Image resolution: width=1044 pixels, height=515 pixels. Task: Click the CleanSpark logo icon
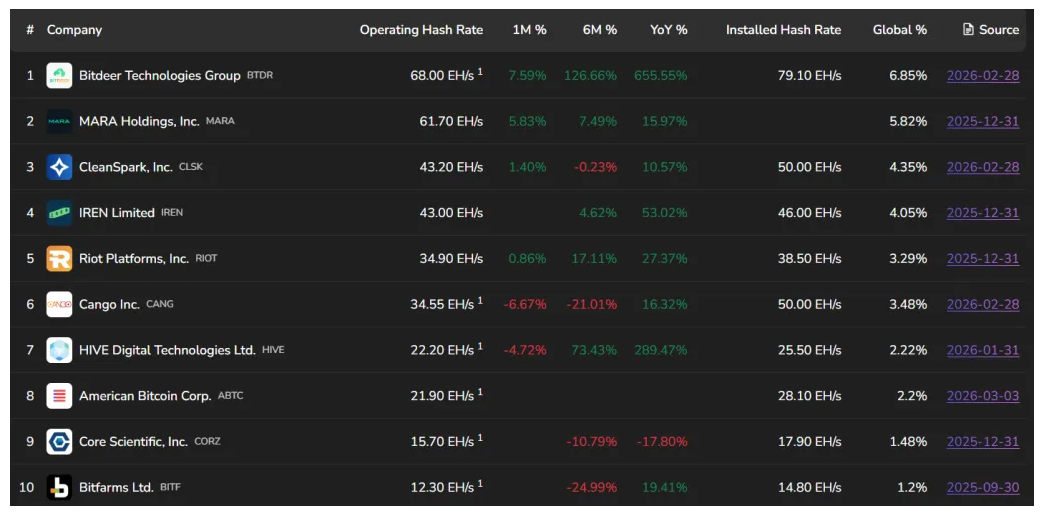click(59, 167)
